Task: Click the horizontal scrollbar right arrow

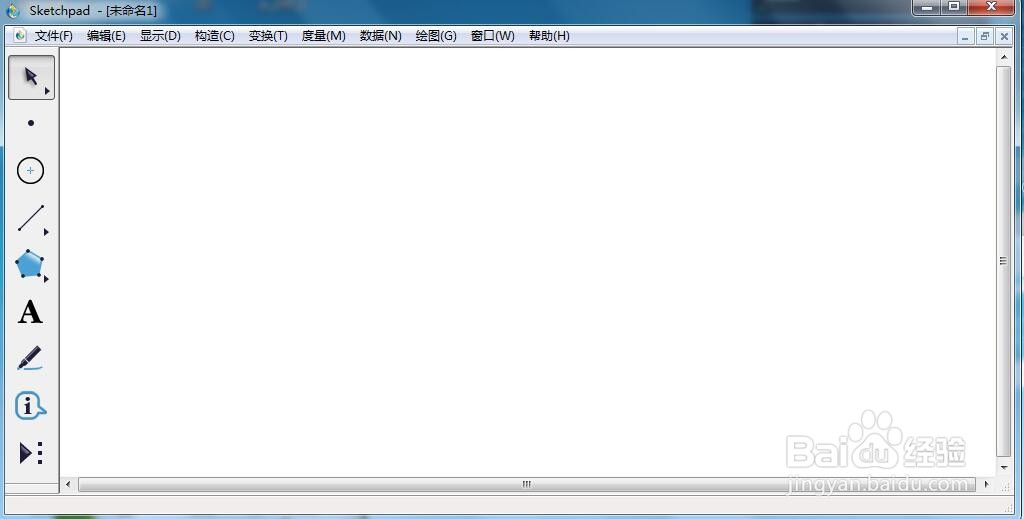Action: coord(986,484)
